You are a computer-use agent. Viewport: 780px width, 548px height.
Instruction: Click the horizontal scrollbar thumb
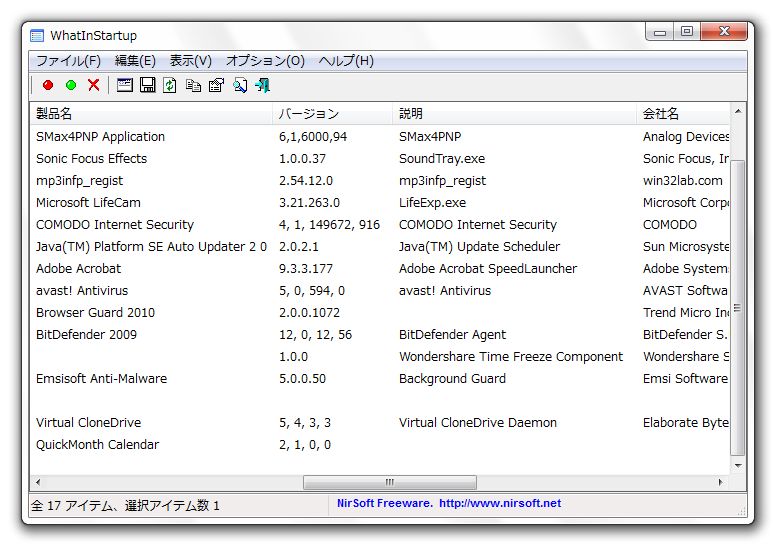[390, 482]
